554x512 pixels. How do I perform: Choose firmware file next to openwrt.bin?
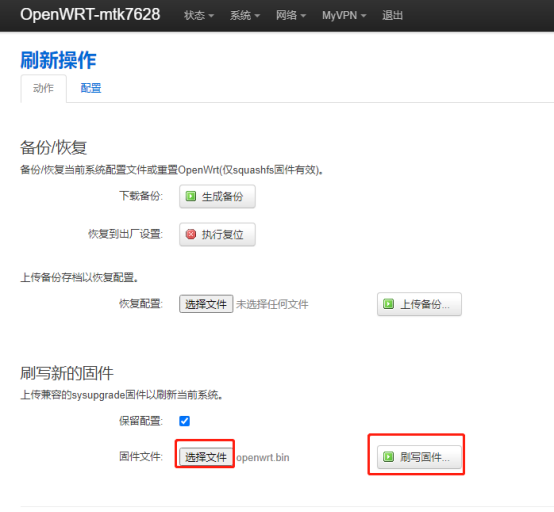[x=206, y=457]
